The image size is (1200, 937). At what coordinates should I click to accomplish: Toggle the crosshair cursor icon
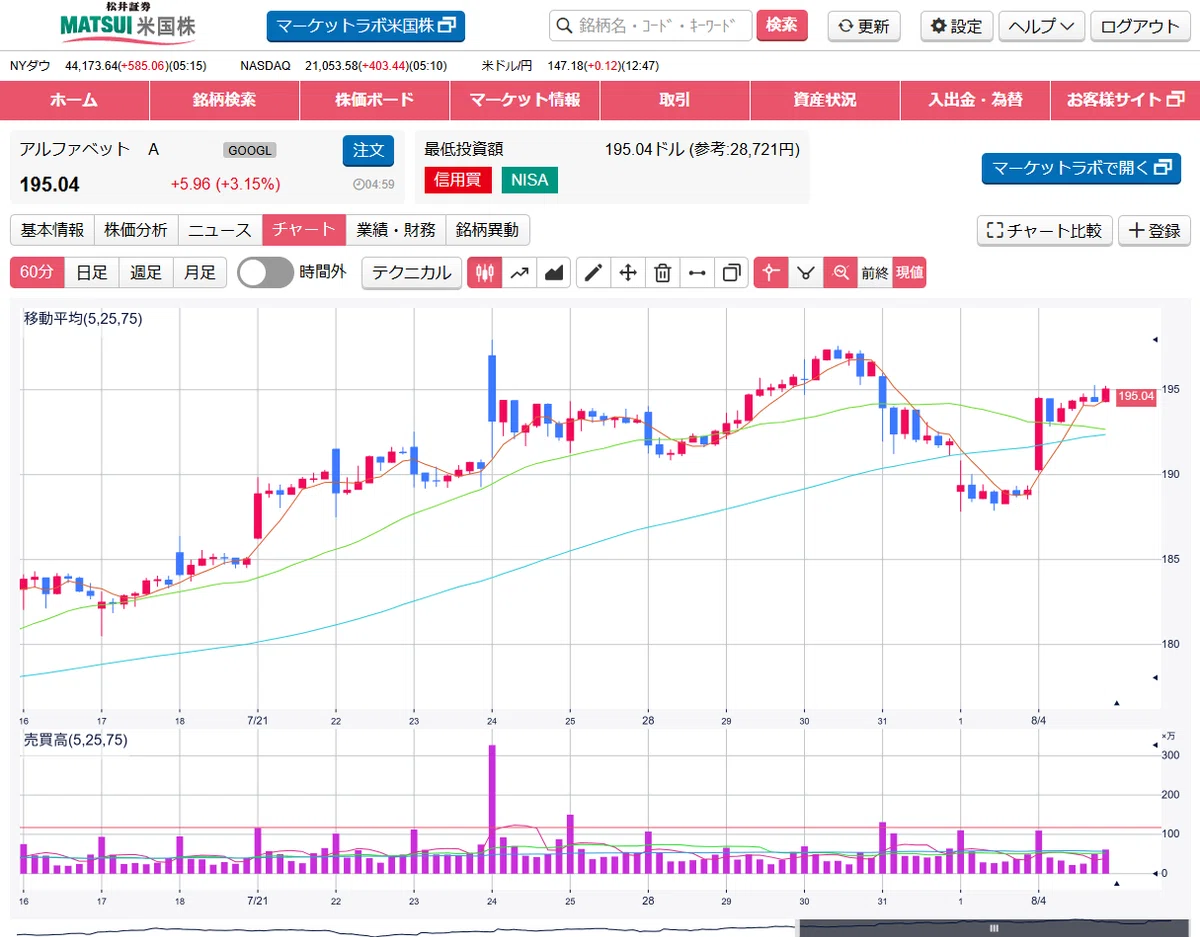[x=771, y=272]
